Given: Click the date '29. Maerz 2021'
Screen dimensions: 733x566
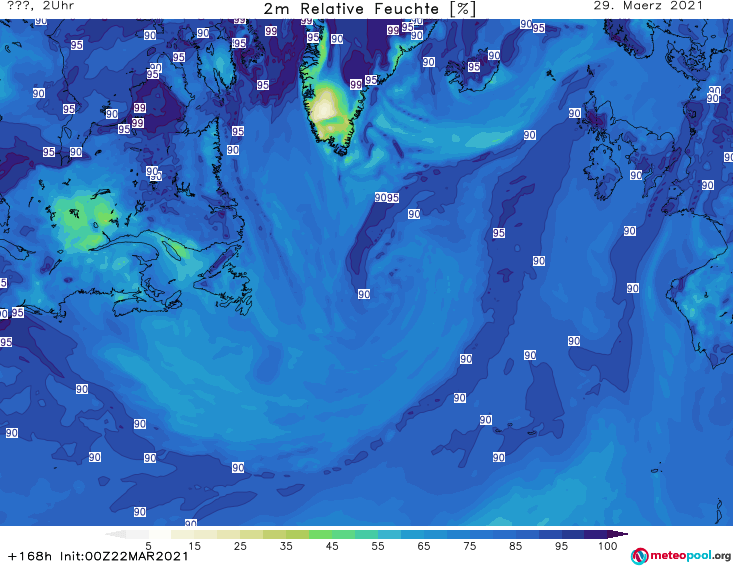Looking at the screenshot, I should click(x=648, y=6).
